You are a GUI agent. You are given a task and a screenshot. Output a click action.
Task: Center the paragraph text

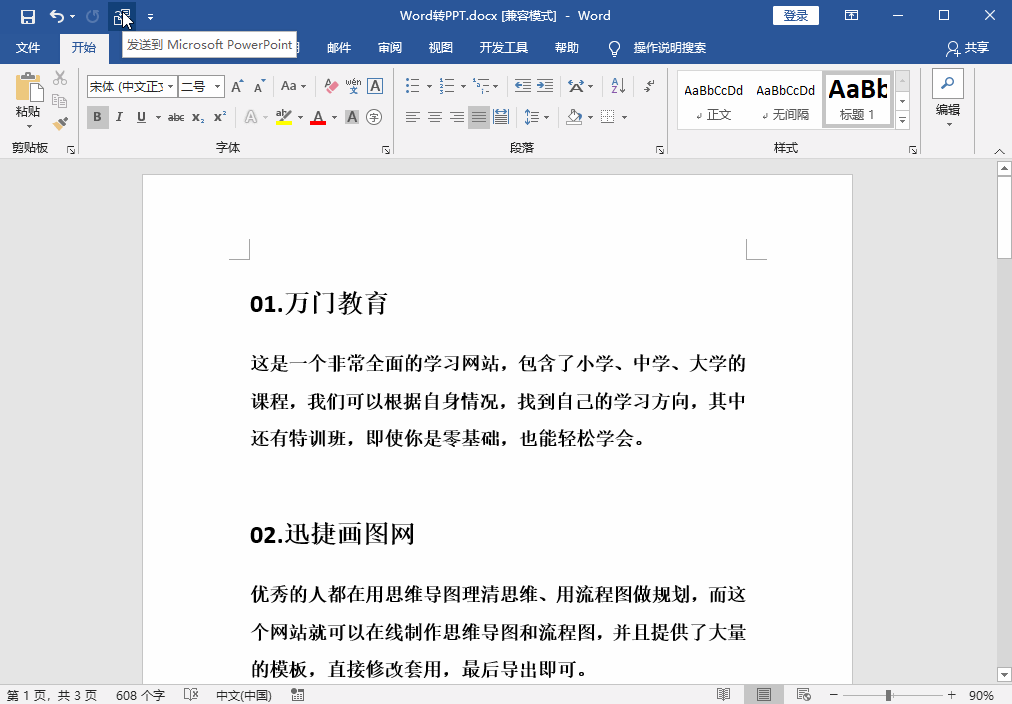tap(435, 117)
